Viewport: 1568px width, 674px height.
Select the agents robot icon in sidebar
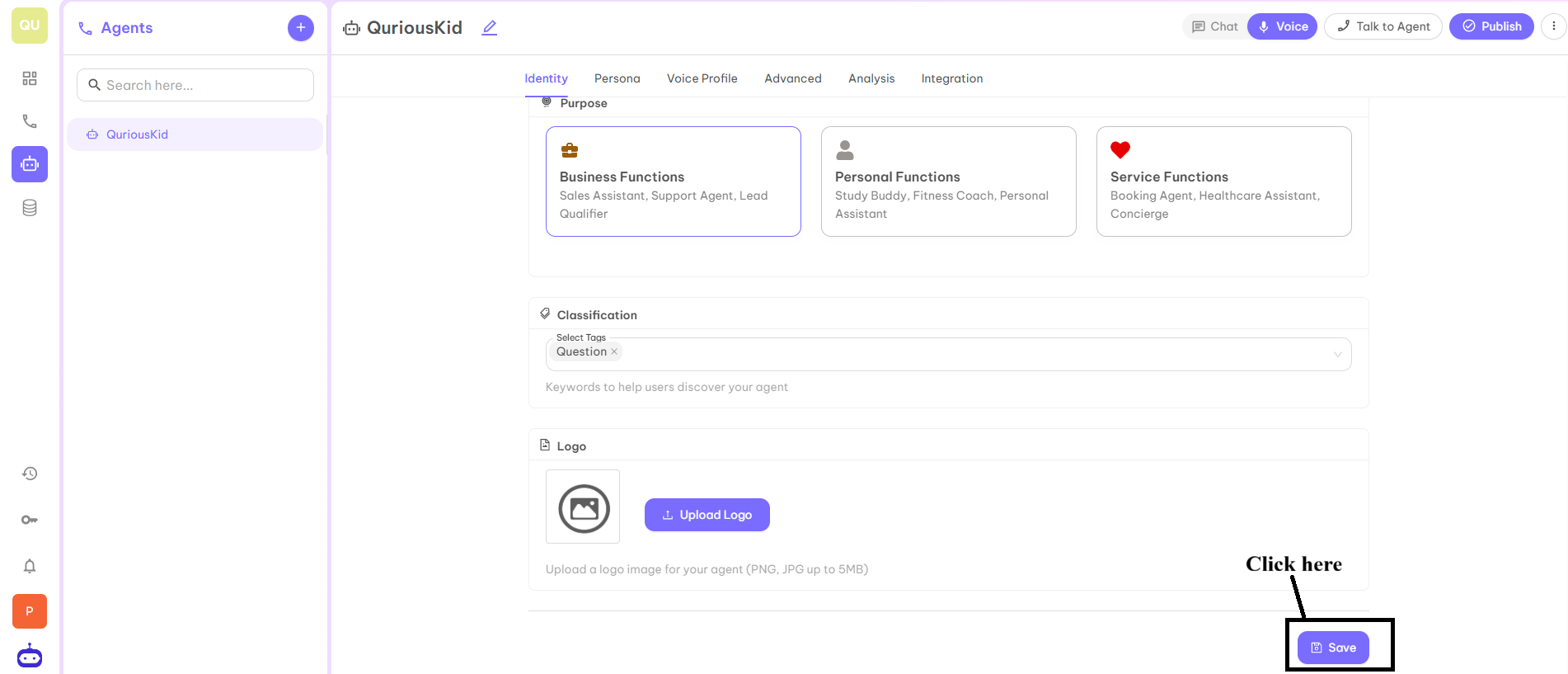(x=30, y=164)
